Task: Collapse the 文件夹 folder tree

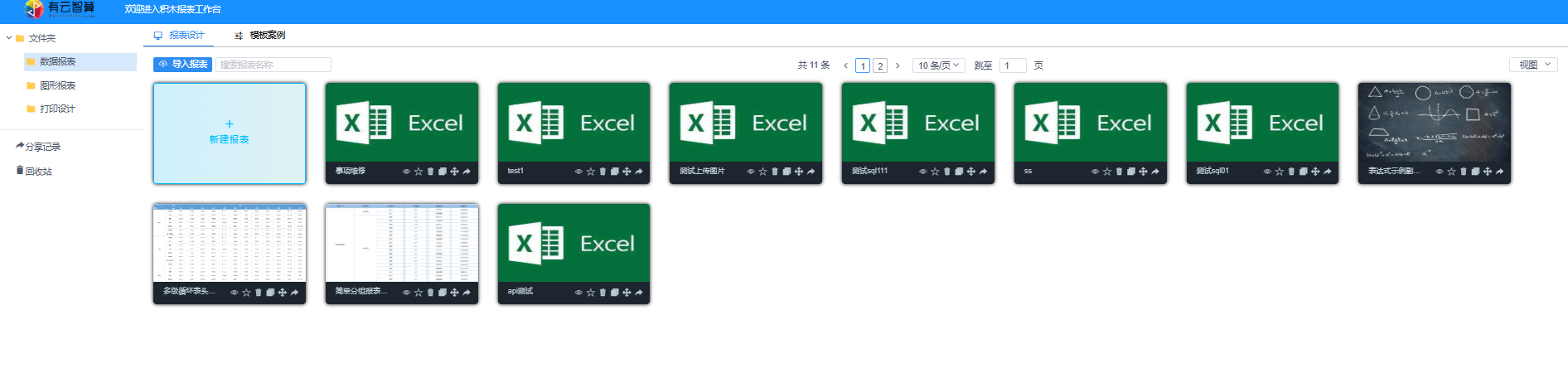Action: click(9, 38)
